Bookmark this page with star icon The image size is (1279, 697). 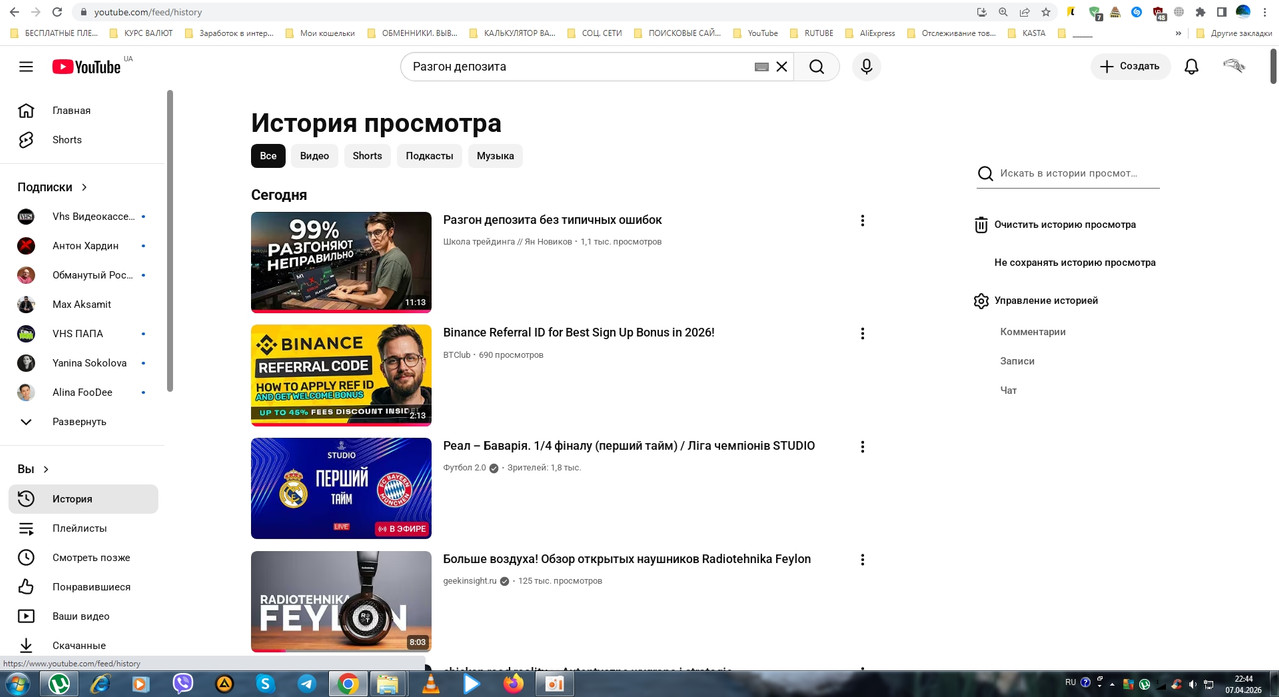pos(1046,12)
